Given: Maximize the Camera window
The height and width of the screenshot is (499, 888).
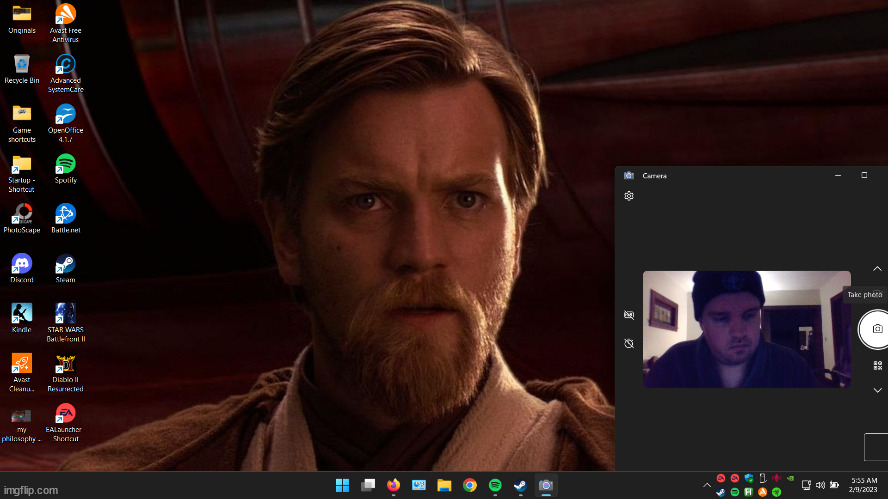Looking at the screenshot, I should tap(864, 175).
